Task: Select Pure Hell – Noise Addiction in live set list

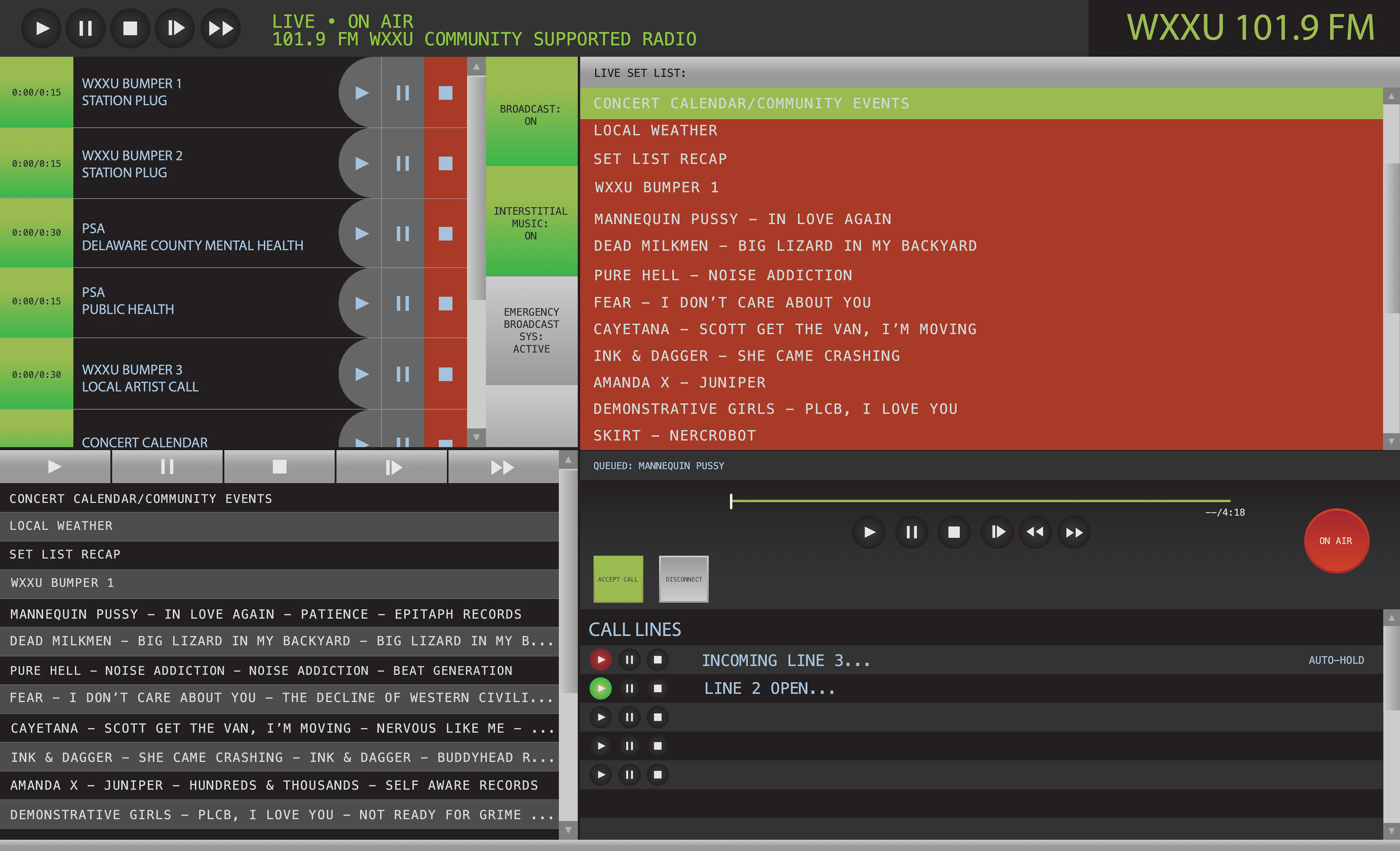Action: click(x=981, y=276)
